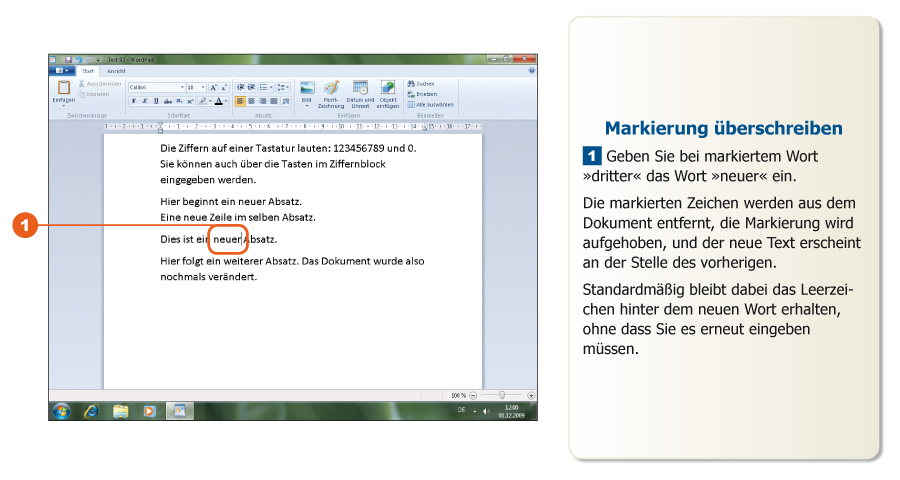
Task: Expand the text color dropdown arrow
Action: click(227, 101)
